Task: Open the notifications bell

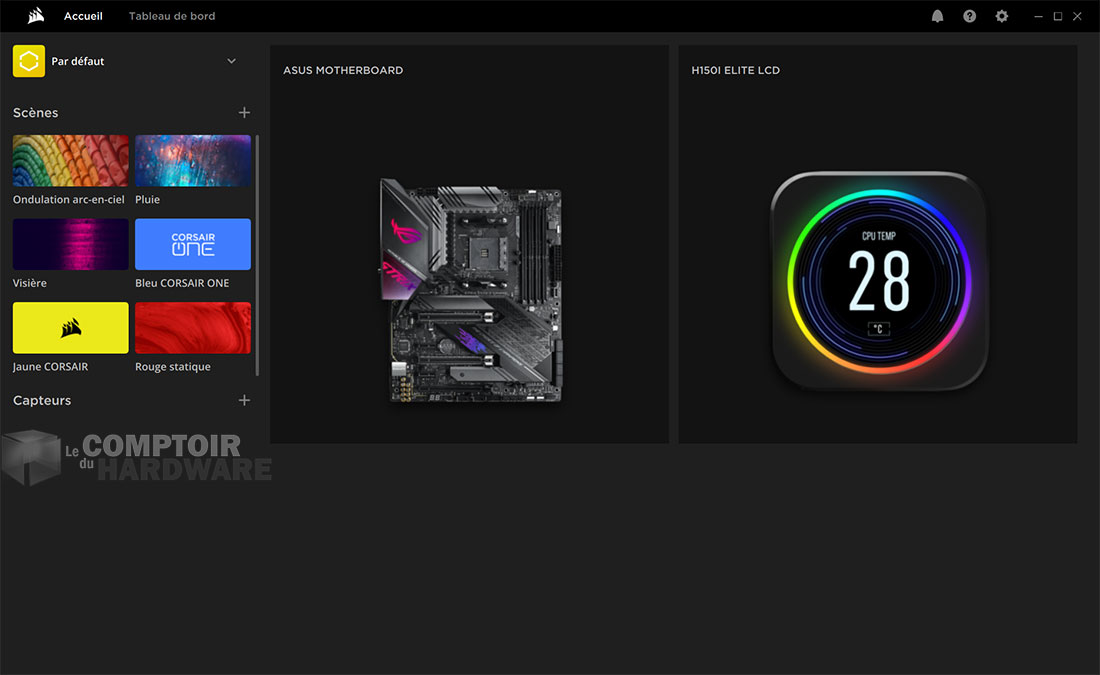Action: pos(937,16)
